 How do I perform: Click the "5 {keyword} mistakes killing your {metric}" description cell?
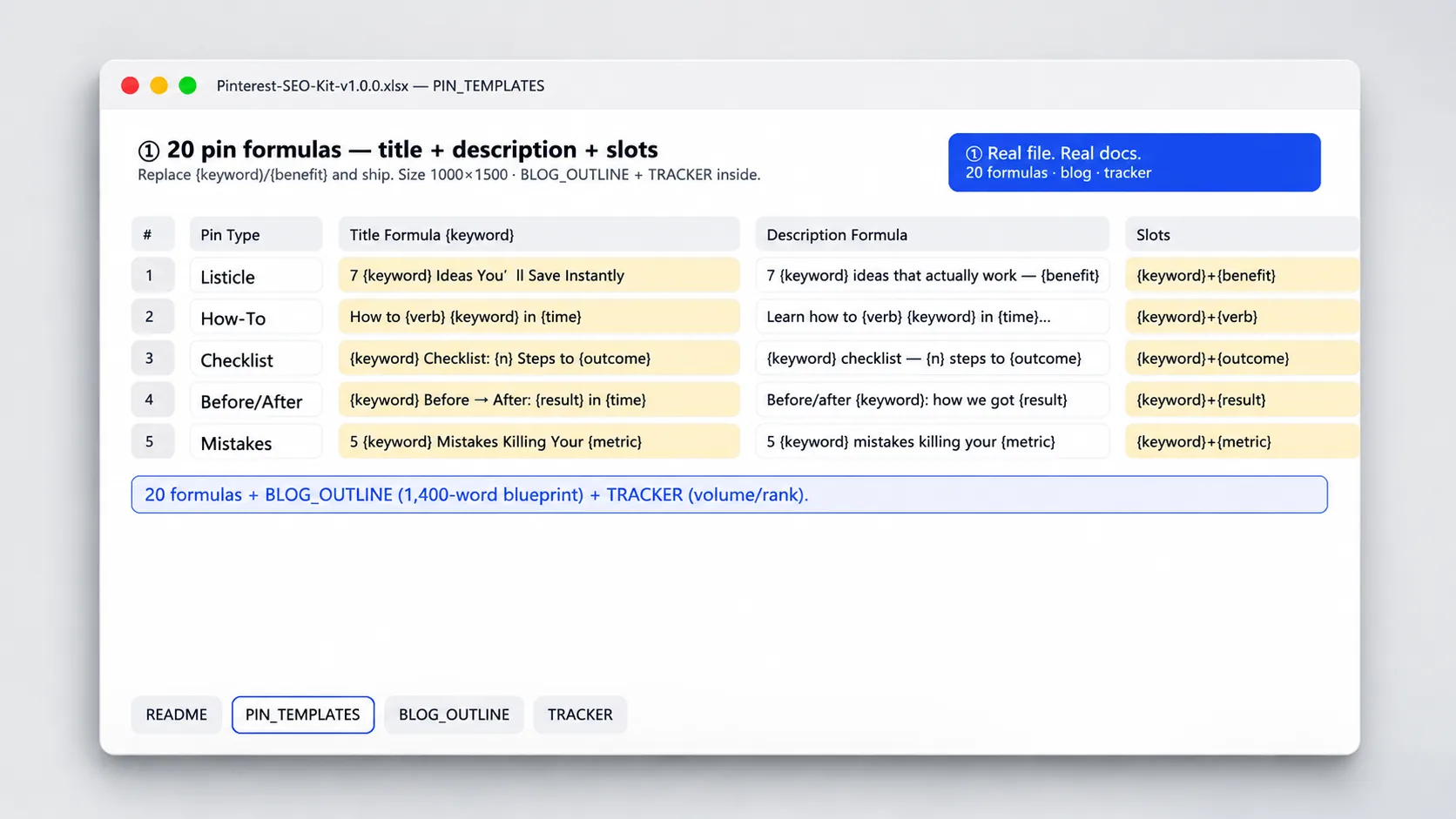(x=933, y=442)
